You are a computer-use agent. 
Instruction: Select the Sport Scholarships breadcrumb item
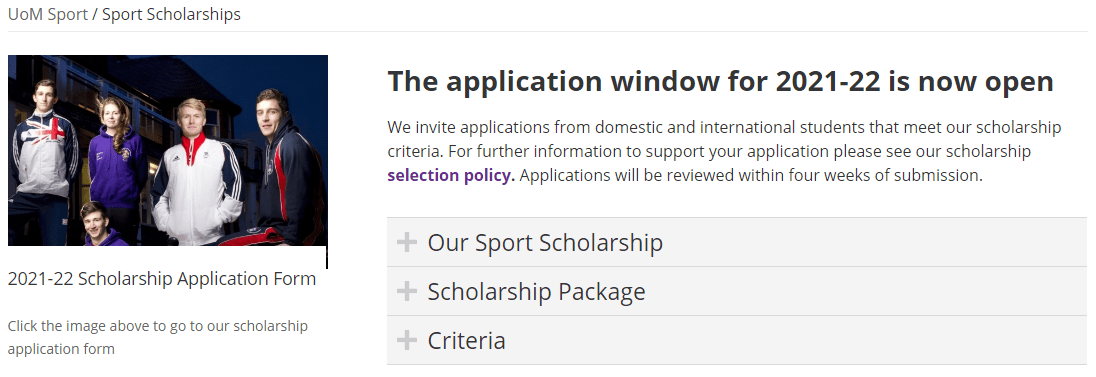click(x=171, y=14)
